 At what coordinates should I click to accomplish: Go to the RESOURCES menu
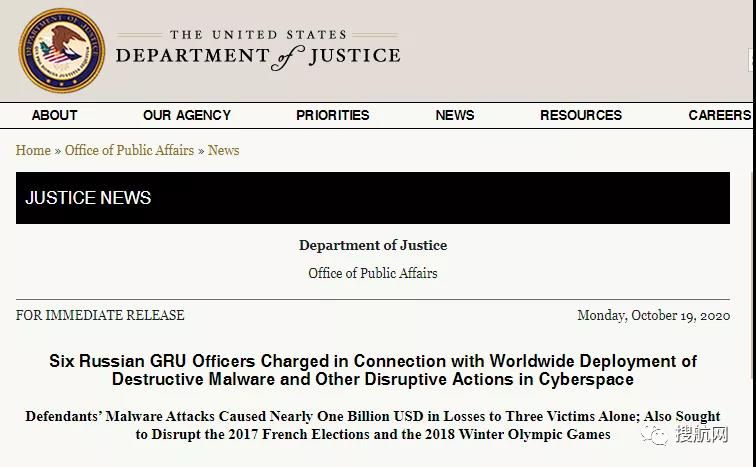pos(581,115)
